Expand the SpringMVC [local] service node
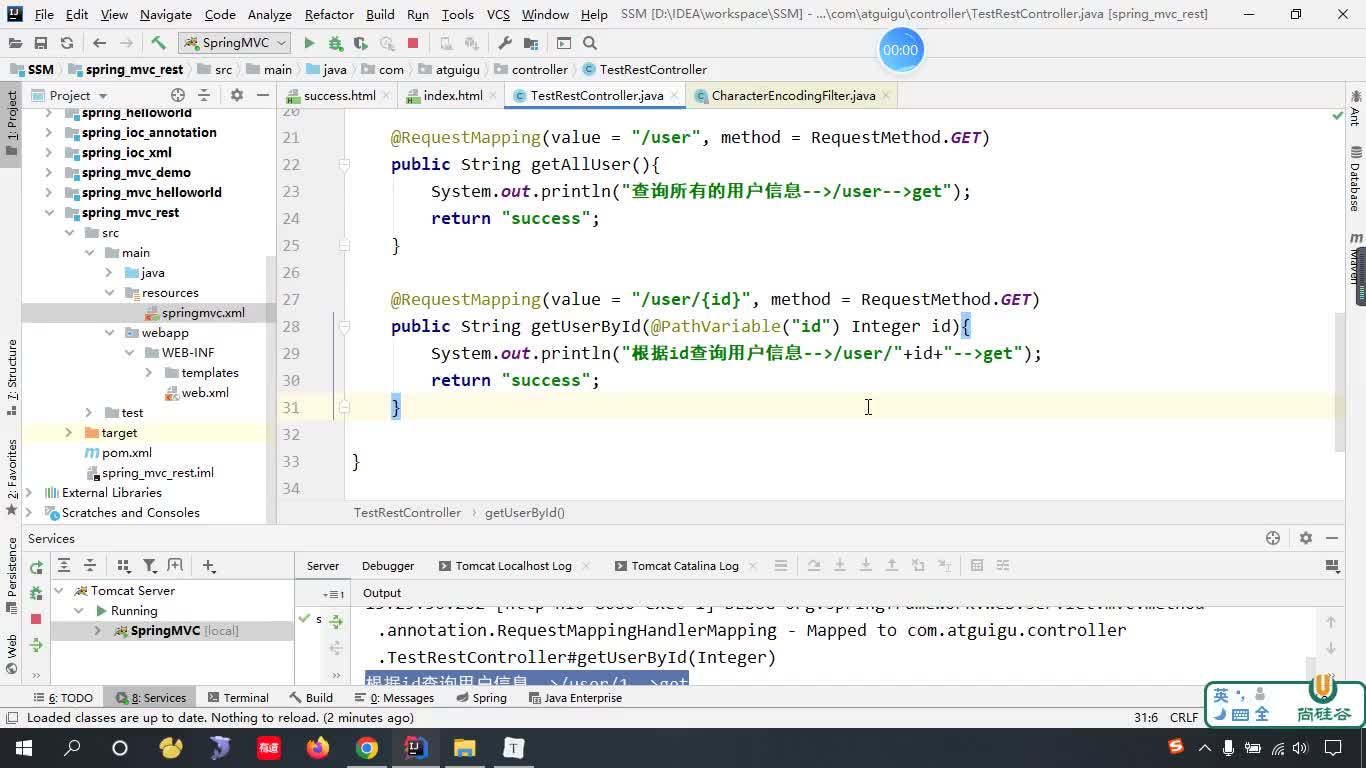Image resolution: width=1366 pixels, height=768 pixels. [97, 630]
